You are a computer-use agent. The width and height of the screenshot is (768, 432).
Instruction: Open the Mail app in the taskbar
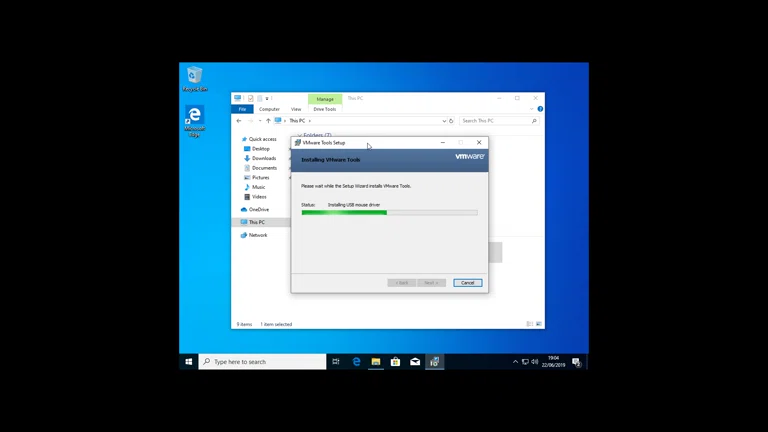(x=415, y=362)
